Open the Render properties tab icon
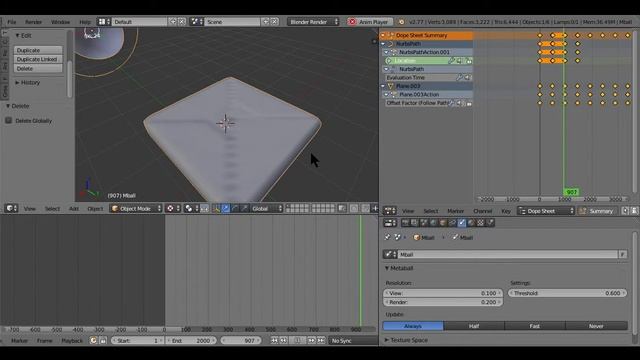The width and height of the screenshot is (640, 360). coord(405,223)
